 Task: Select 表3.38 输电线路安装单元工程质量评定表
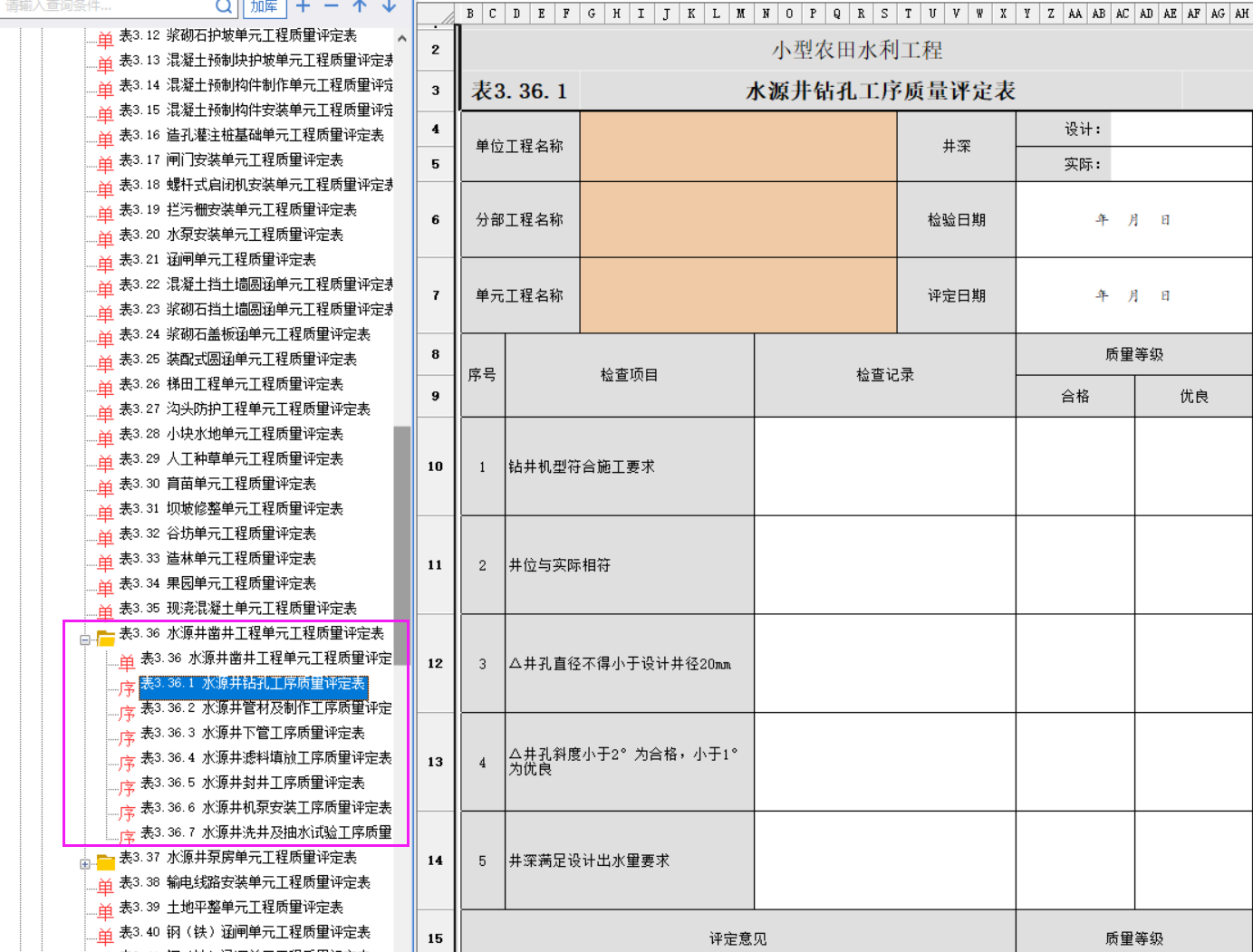pos(245,882)
